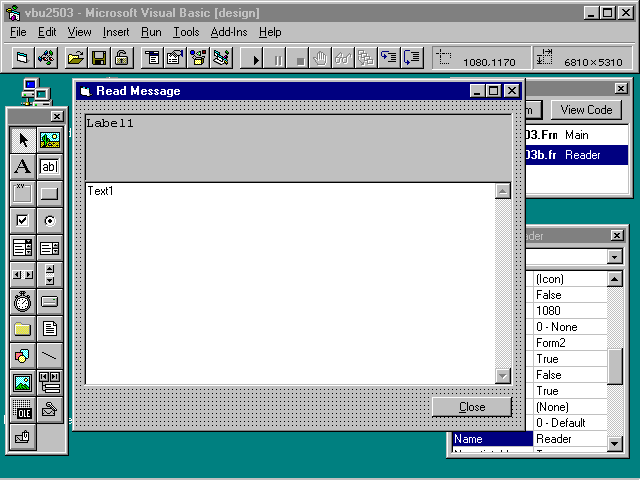
Task: Select the OLE container tool
Action: click(22, 409)
